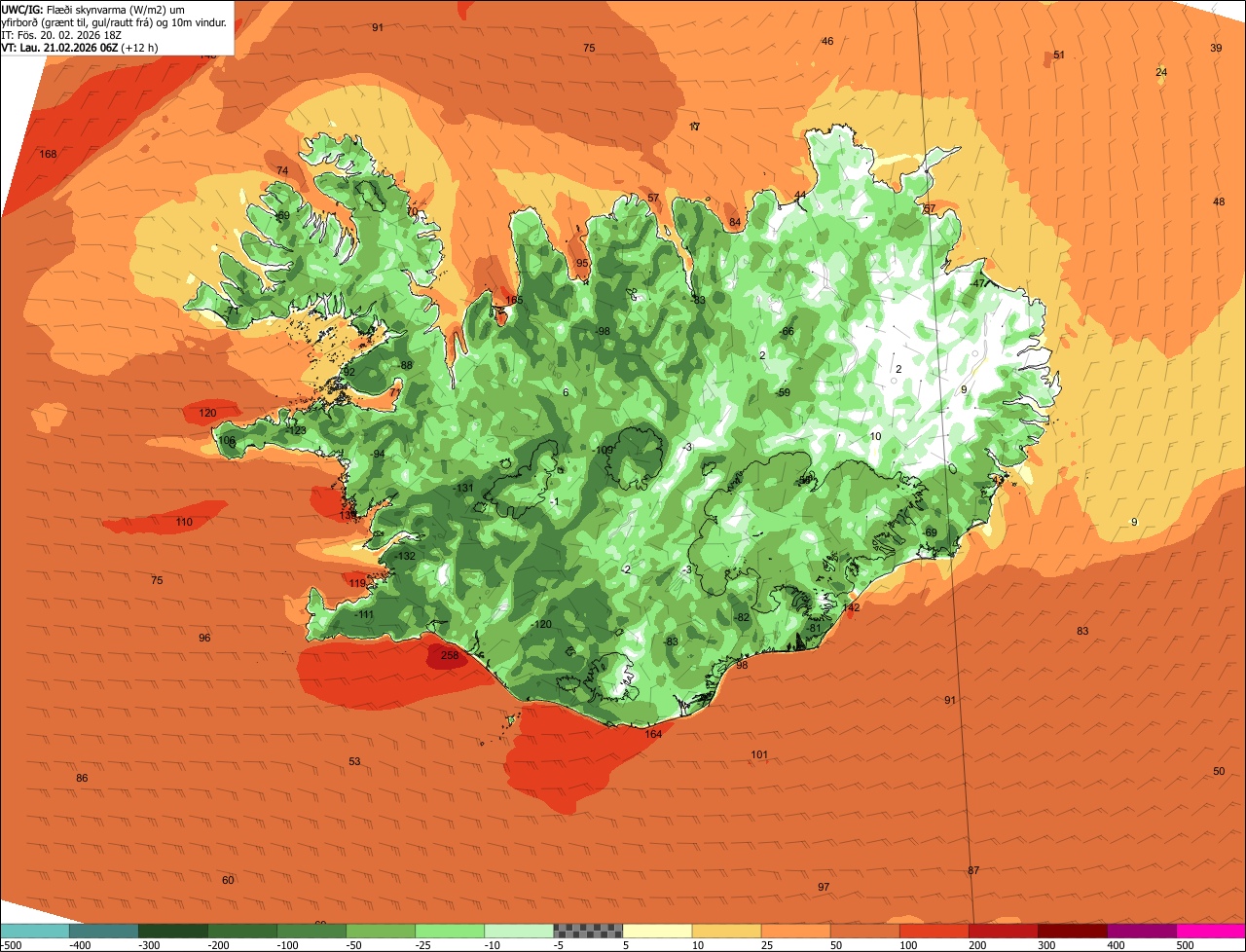Click the value 46 at the top
Screen dimensions: 1246x952
coord(827,41)
